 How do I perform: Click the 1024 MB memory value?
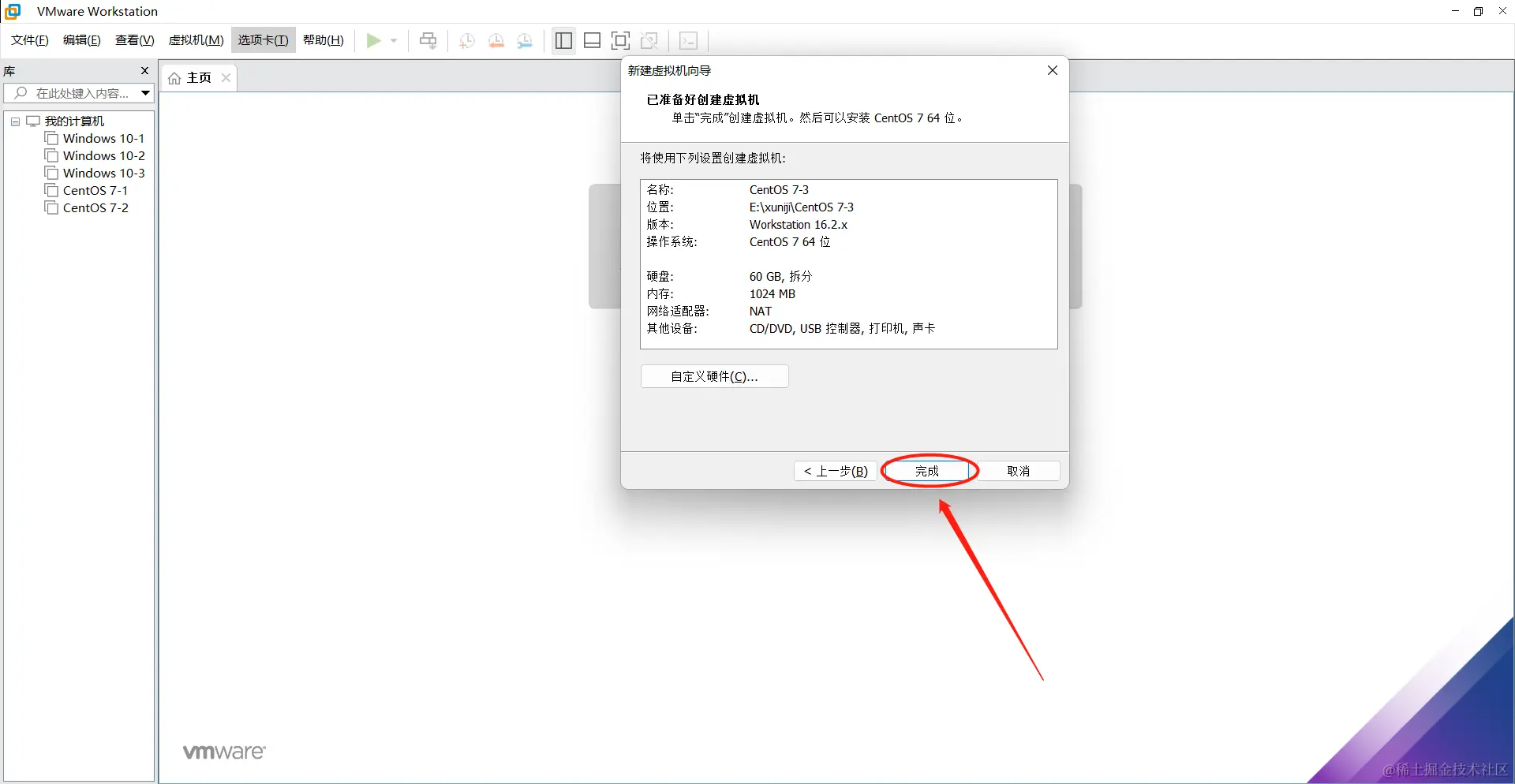[772, 293]
